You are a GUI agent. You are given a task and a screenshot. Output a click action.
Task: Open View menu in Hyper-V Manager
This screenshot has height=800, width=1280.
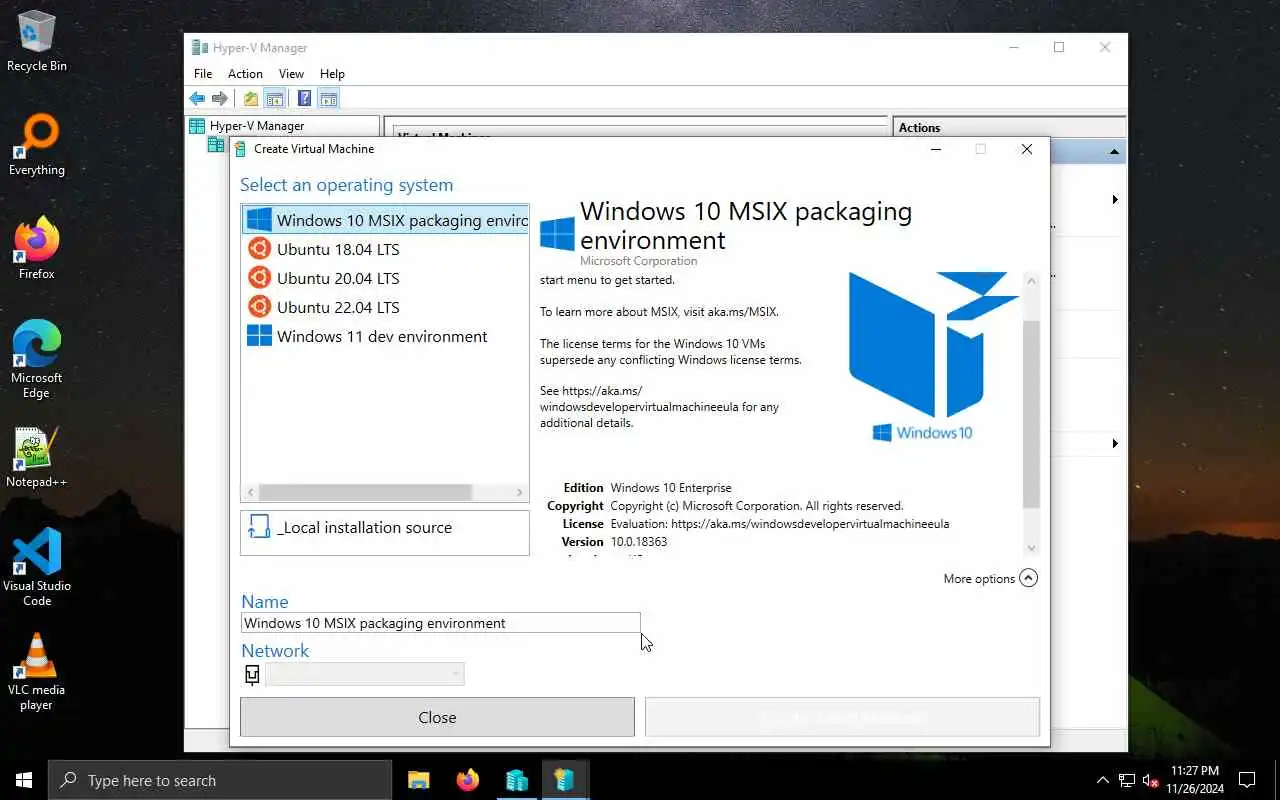[291, 74]
